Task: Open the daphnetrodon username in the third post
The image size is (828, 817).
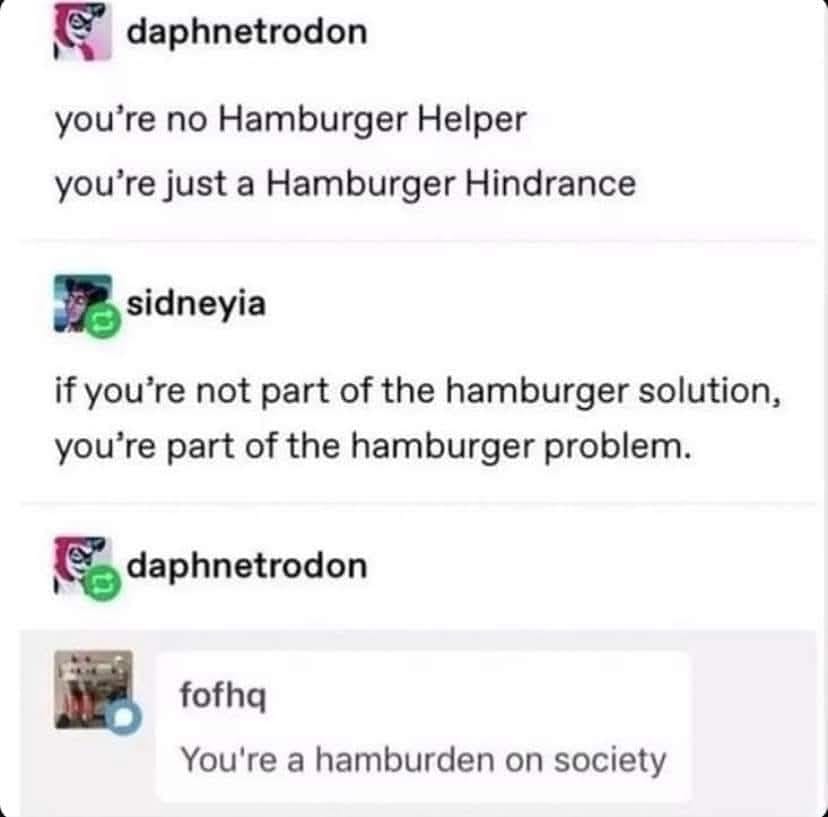Action: [247, 566]
